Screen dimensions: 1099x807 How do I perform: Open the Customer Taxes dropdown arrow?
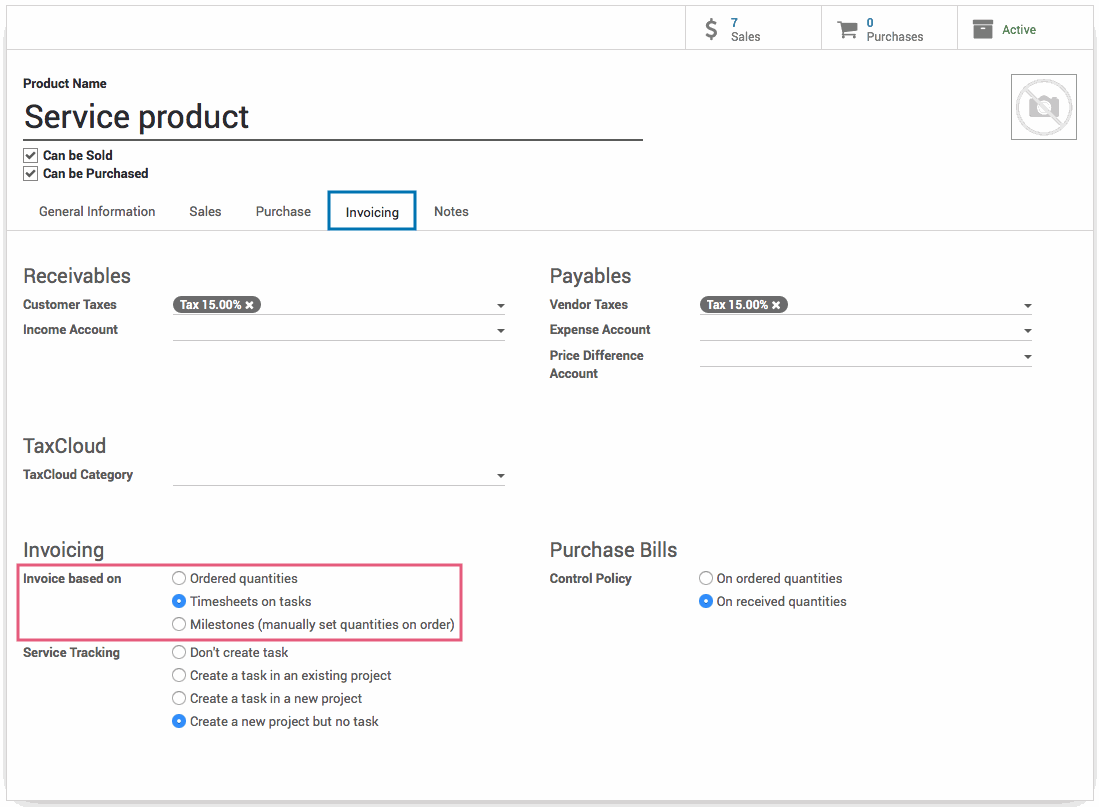[500, 306]
